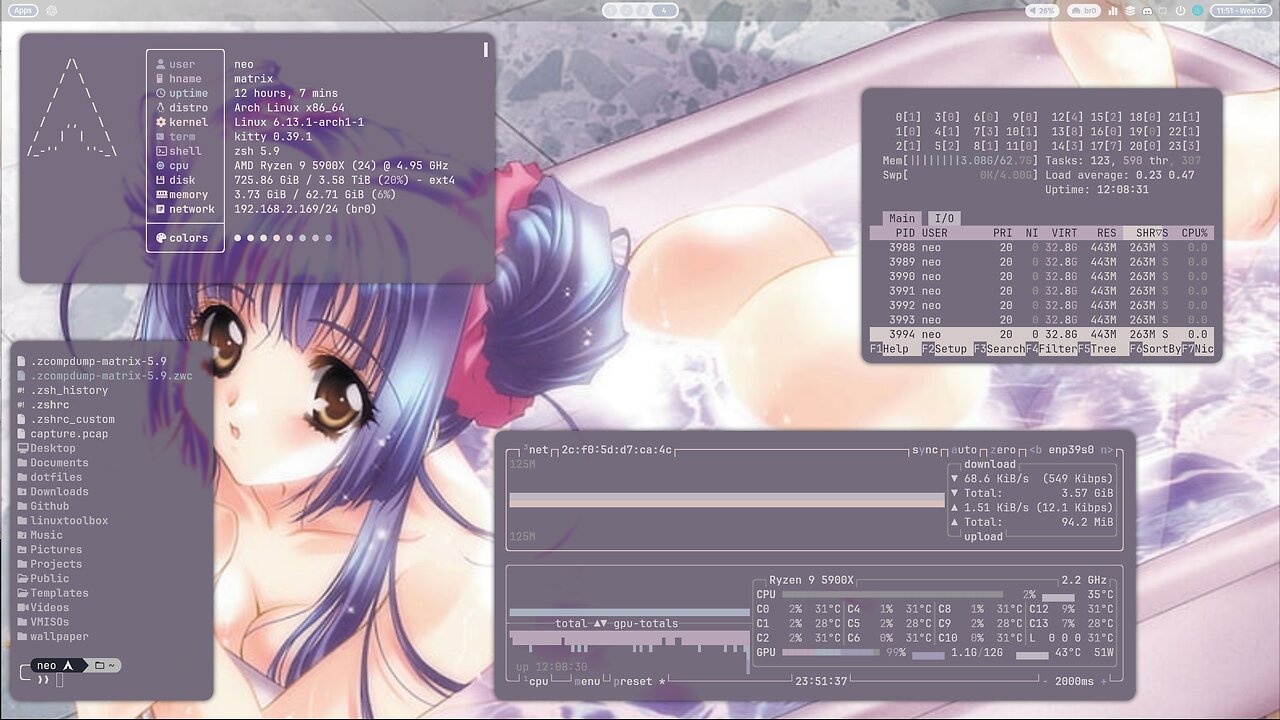Switch htop to the Main tab
The image size is (1280, 720).
coord(902,218)
